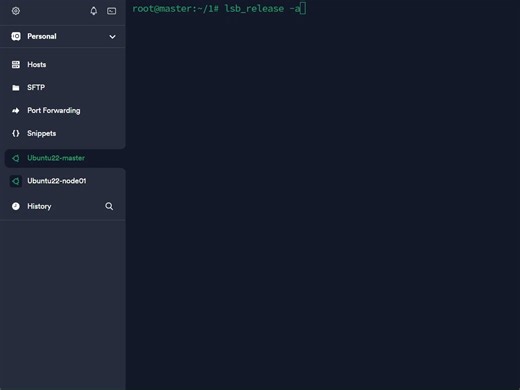Select the Personal vault label

[x=42, y=36]
